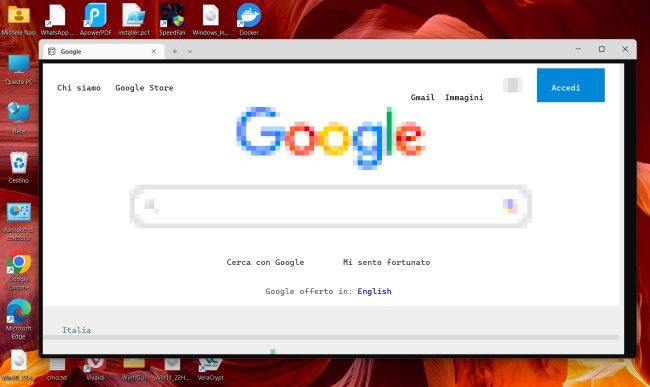
Task: Launch ApowerPDF from the desktop
Action: tap(95, 20)
